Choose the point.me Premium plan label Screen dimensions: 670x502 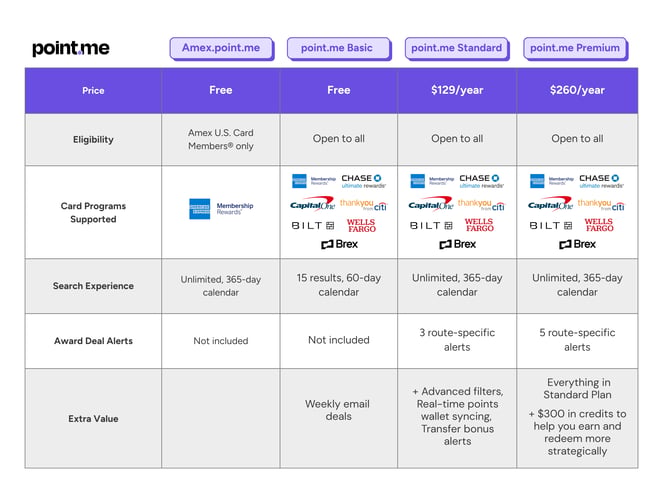575,48
